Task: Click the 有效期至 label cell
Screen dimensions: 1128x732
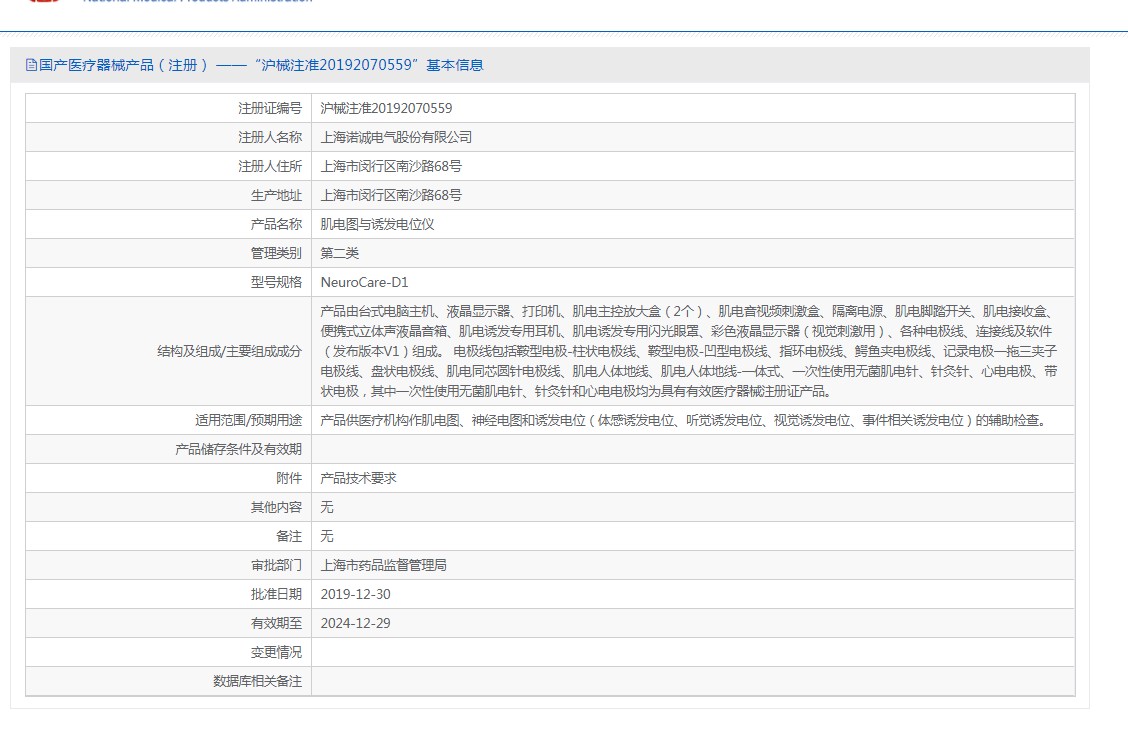Action: [x=168, y=623]
